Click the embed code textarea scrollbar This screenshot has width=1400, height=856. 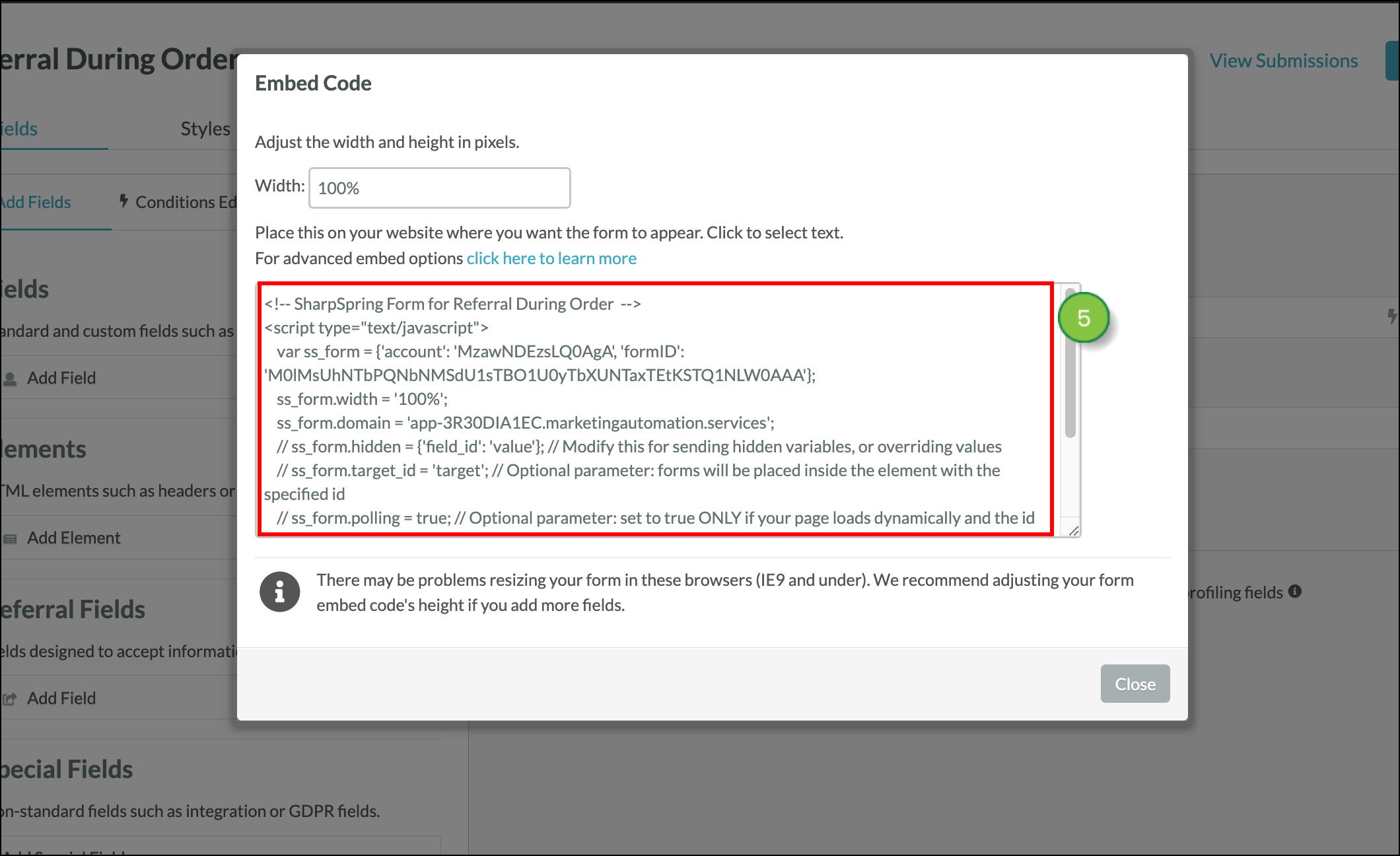pyautogui.click(x=1070, y=363)
